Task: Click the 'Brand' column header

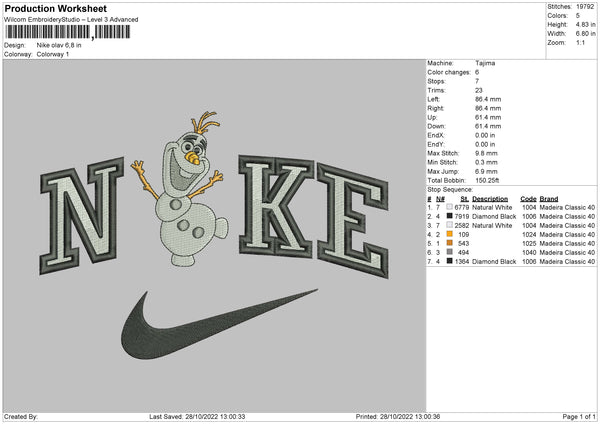Action: pos(549,199)
